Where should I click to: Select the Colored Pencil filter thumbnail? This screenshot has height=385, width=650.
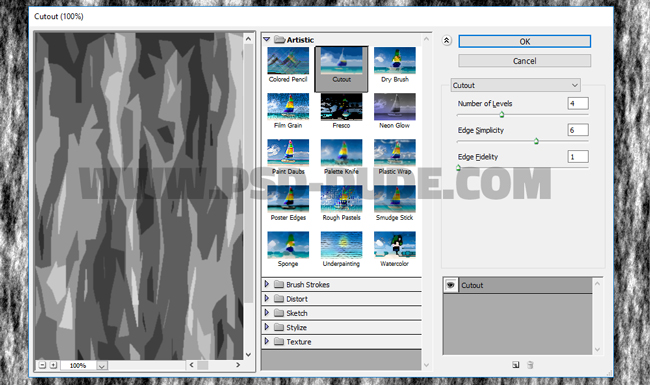(x=288, y=61)
